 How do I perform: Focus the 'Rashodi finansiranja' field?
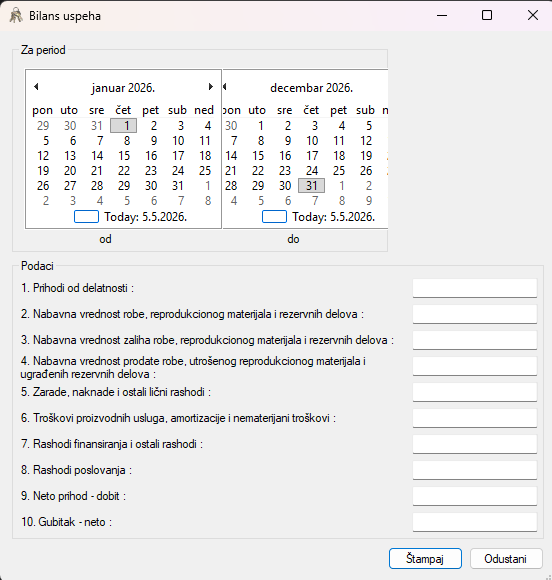pyautogui.click(x=475, y=444)
